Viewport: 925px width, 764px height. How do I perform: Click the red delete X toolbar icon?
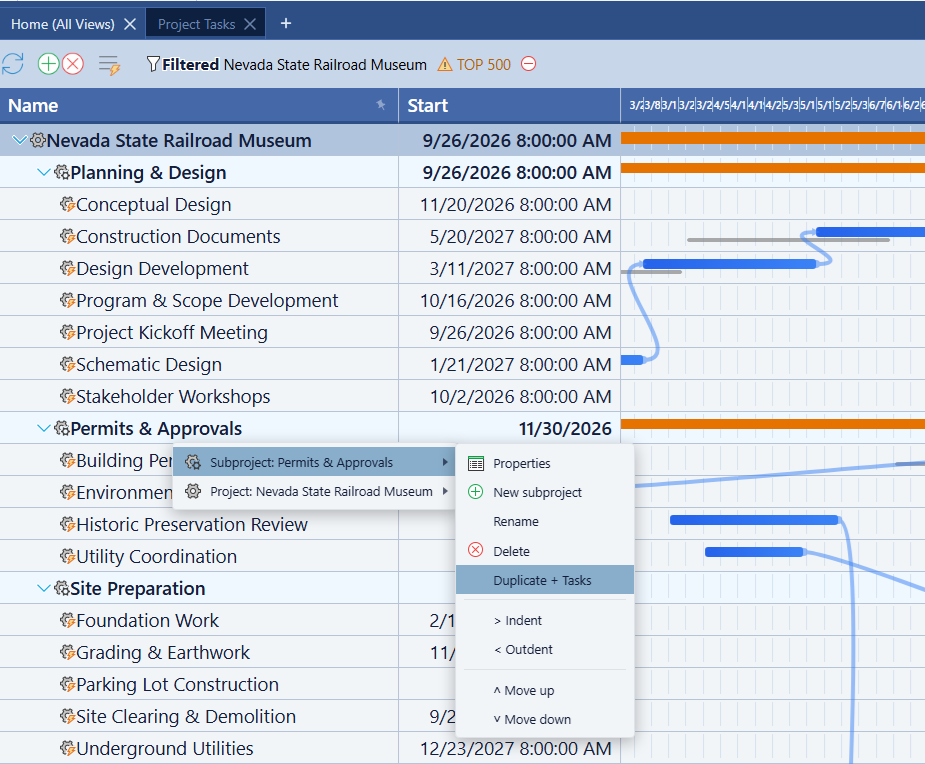click(73, 64)
